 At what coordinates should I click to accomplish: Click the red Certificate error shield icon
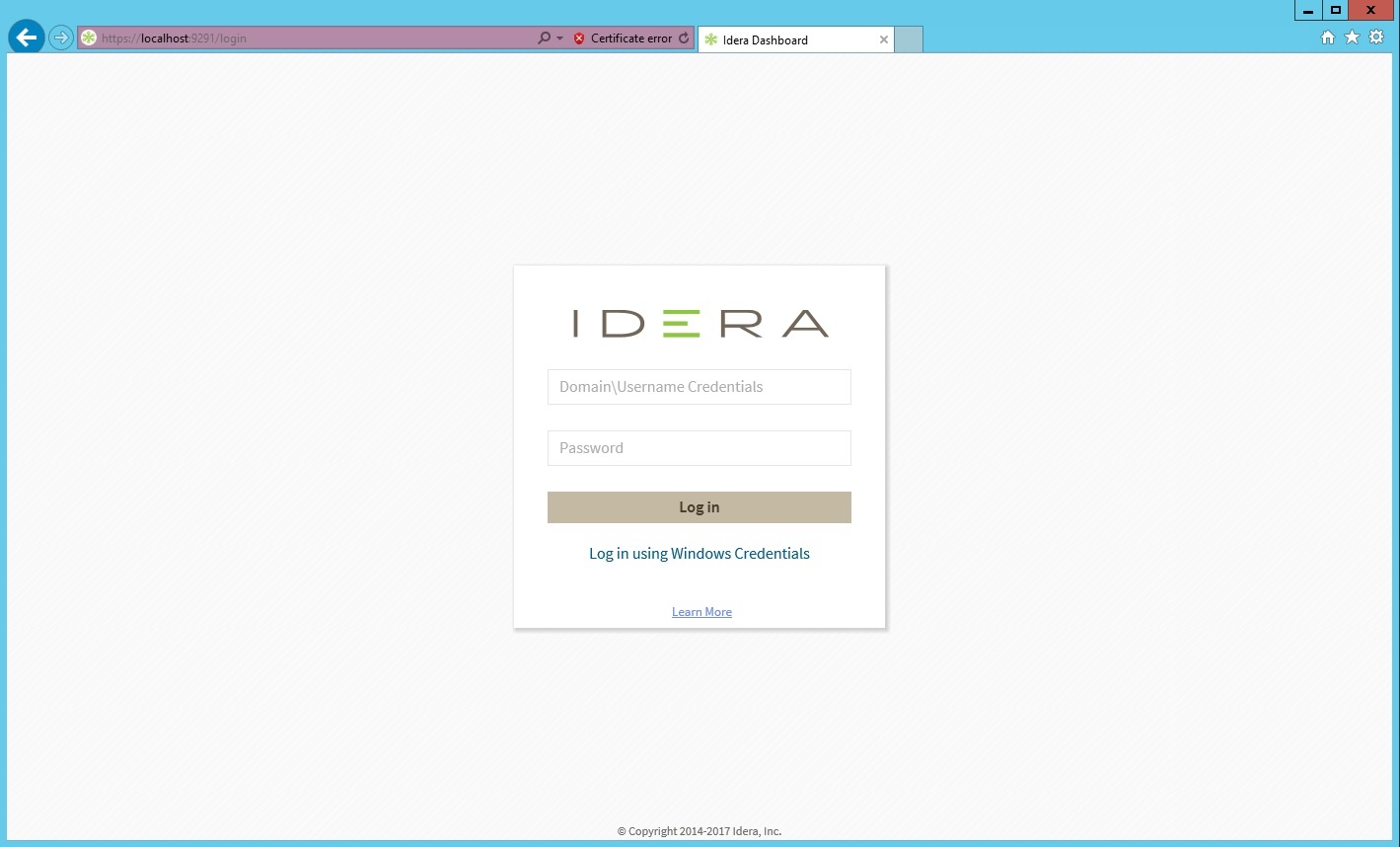click(579, 38)
